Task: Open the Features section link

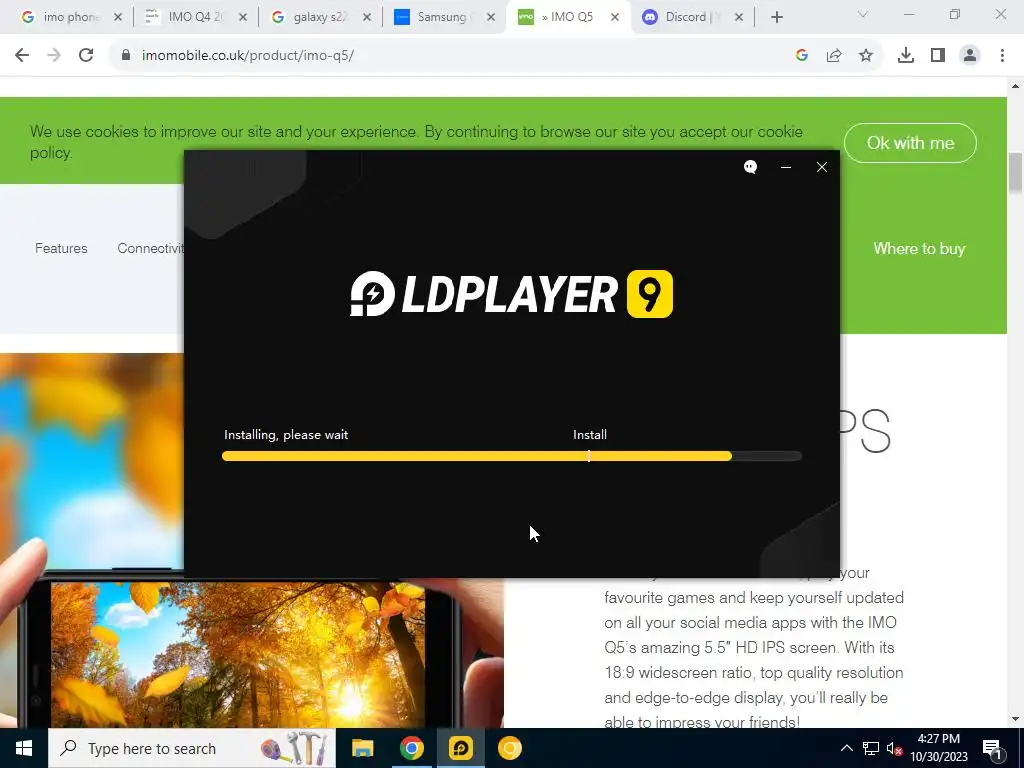Action: tap(61, 248)
